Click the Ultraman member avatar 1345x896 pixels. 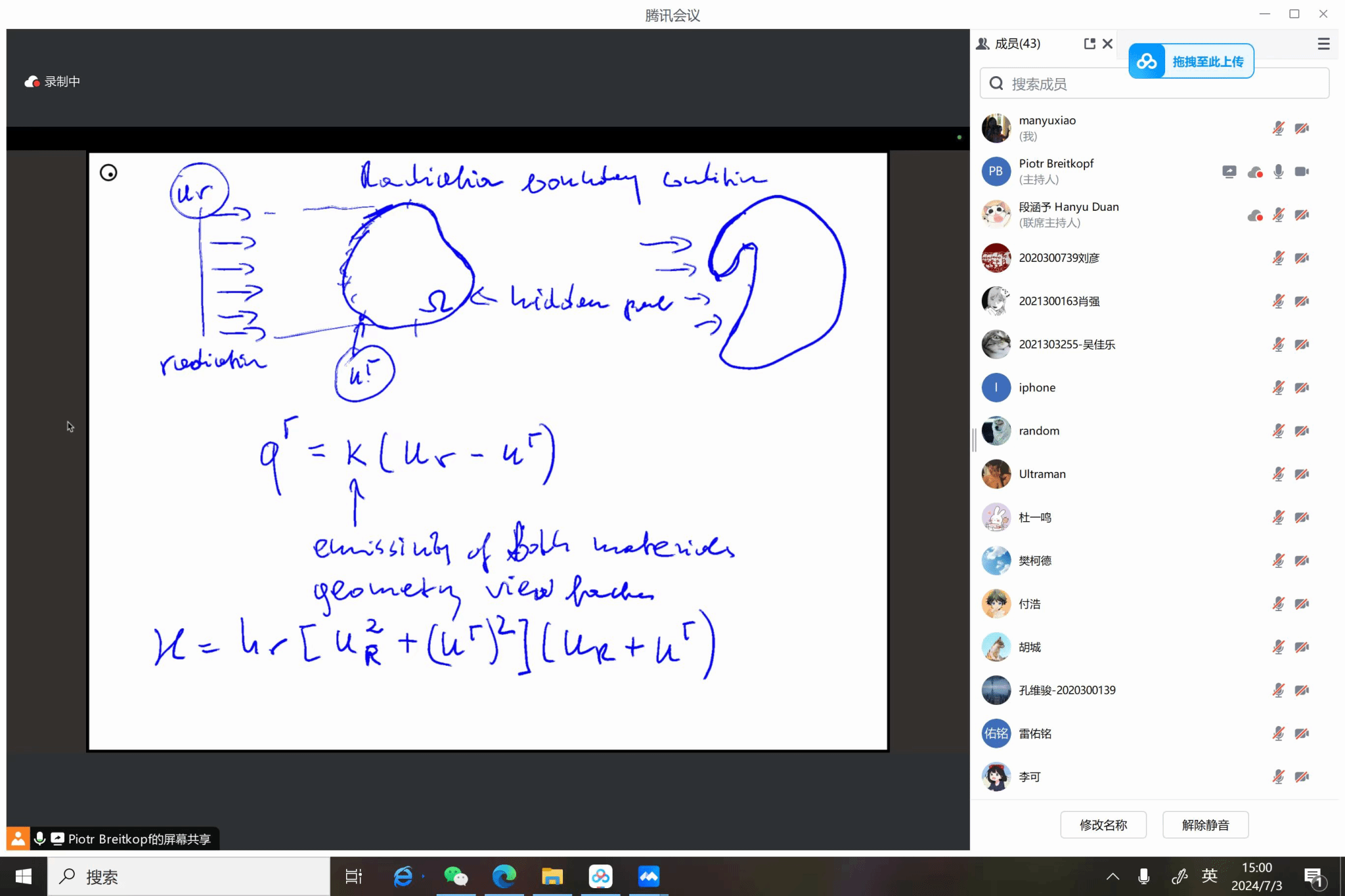click(x=996, y=474)
